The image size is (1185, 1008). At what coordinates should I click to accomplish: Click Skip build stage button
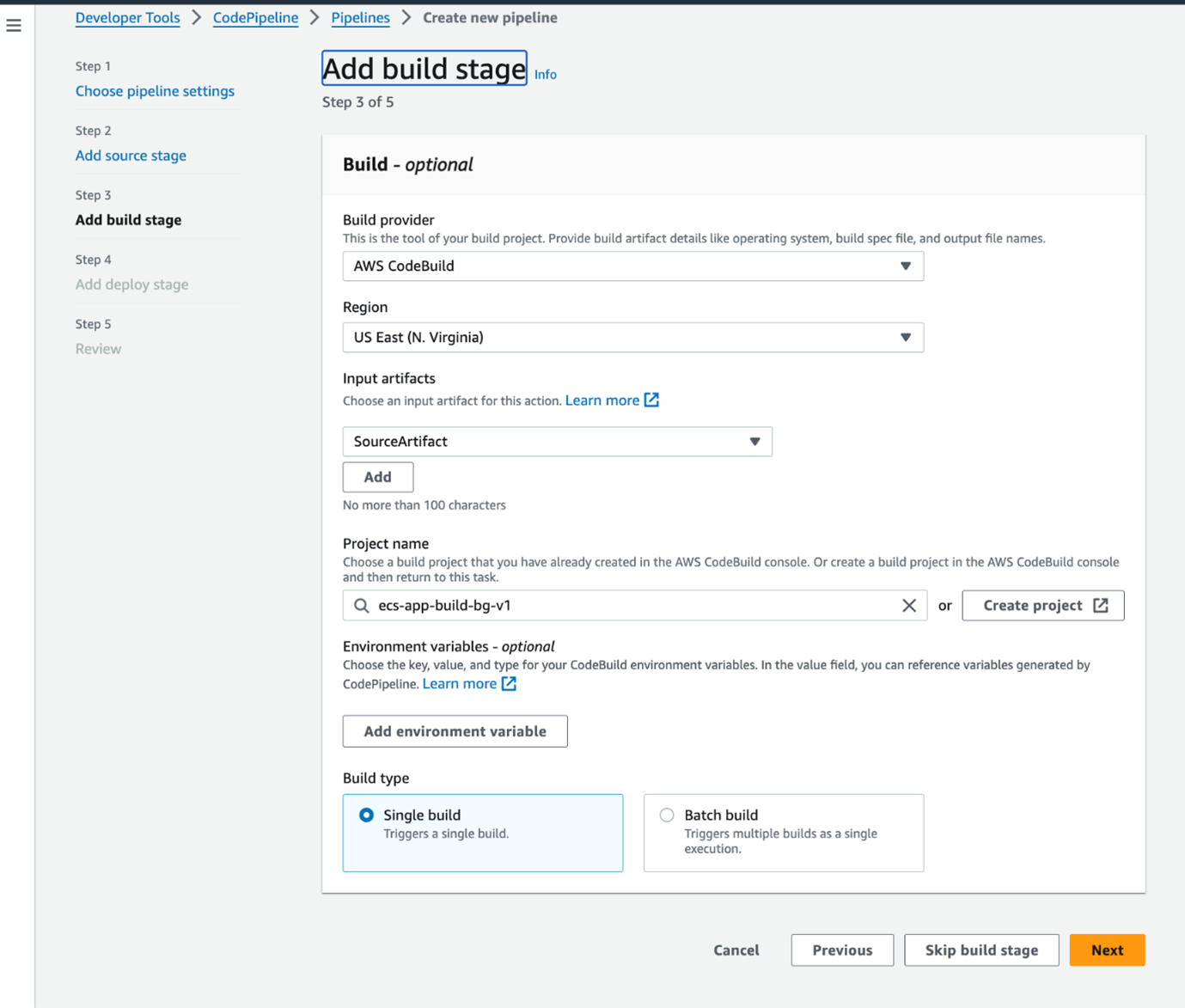click(981, 950)
